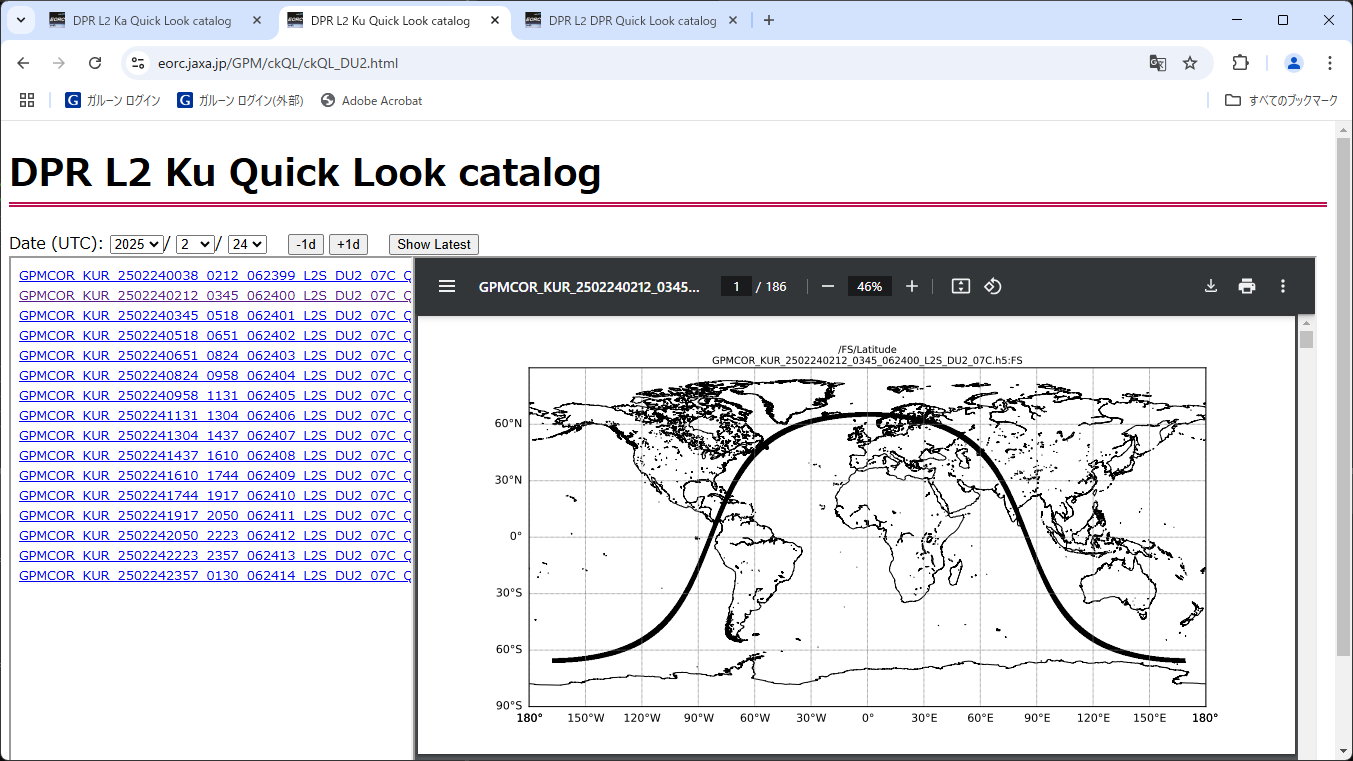
Task: Click the Show Latest button
Action: (434, 244)
